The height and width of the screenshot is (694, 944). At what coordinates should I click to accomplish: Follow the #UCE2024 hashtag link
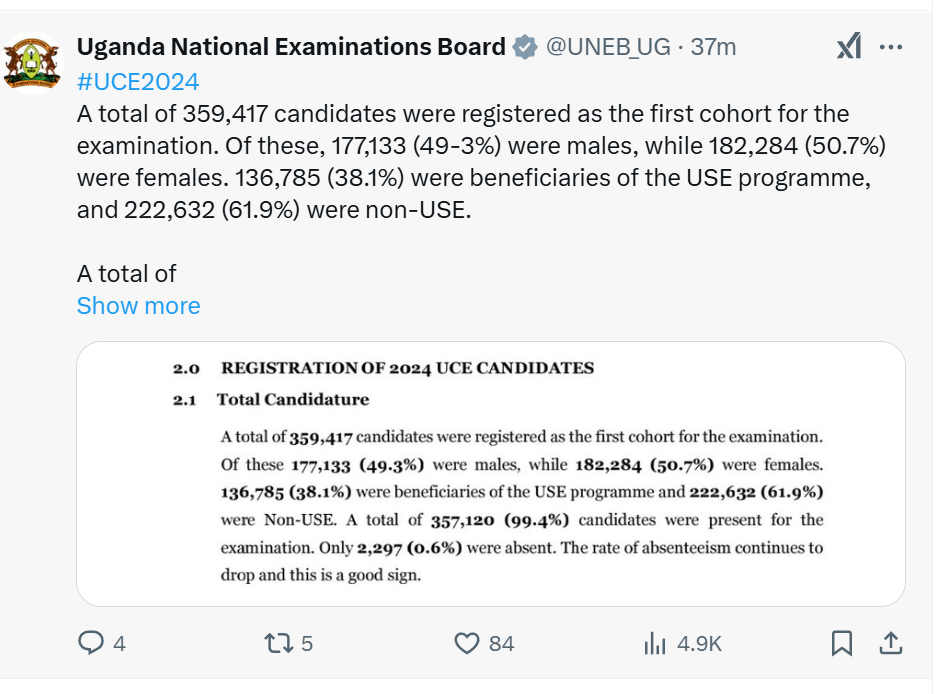138,81
